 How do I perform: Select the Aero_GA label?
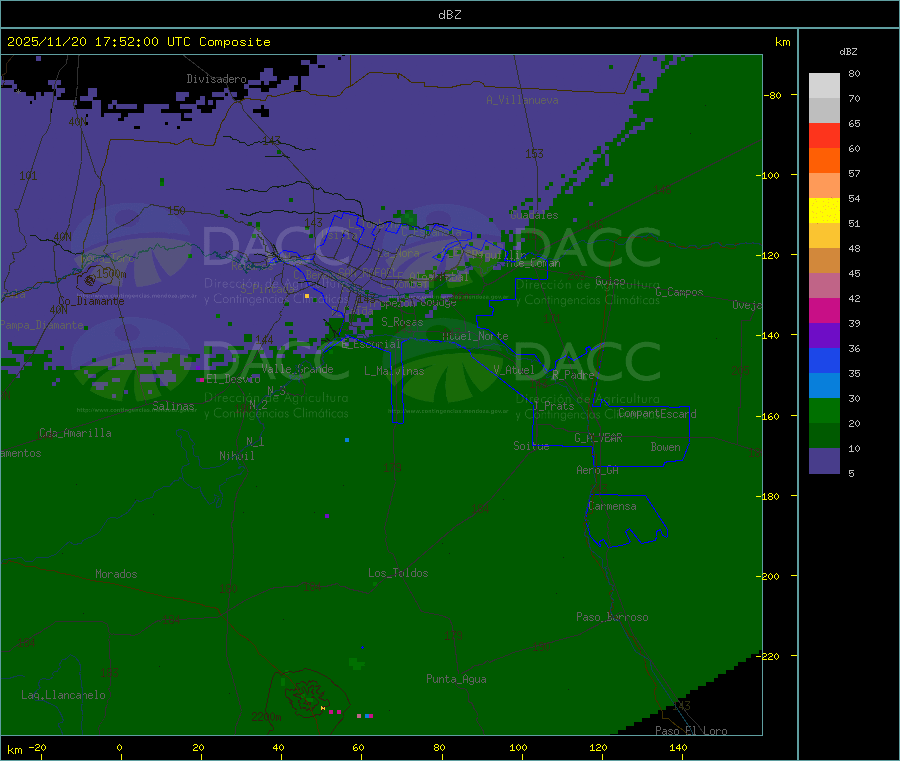597,470
